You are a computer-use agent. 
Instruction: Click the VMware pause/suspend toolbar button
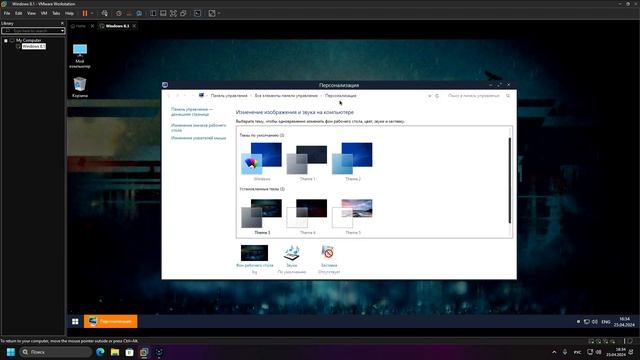(85, 13)
